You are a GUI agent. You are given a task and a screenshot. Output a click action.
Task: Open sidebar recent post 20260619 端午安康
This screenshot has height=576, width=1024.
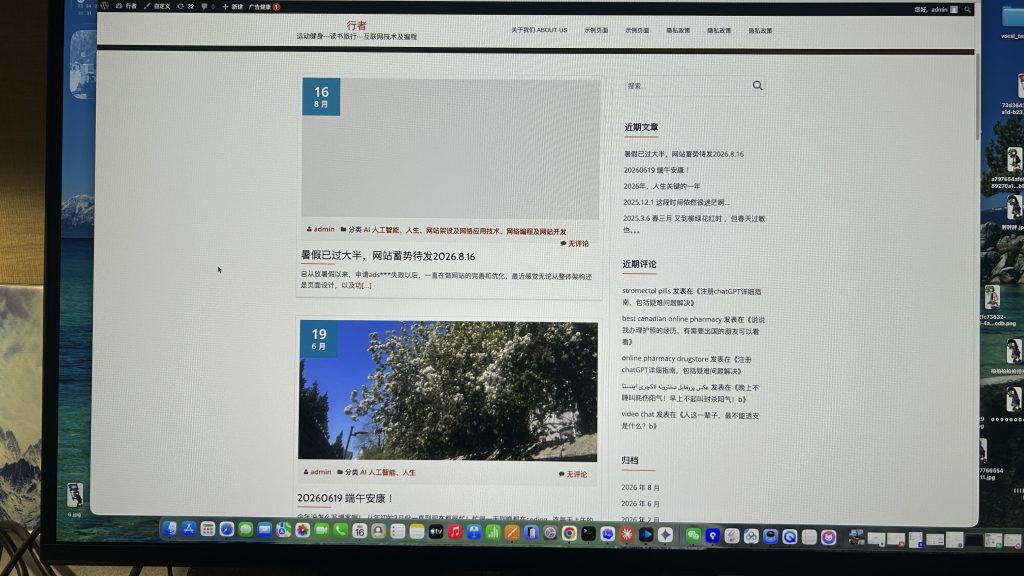(x=656, y=170)
